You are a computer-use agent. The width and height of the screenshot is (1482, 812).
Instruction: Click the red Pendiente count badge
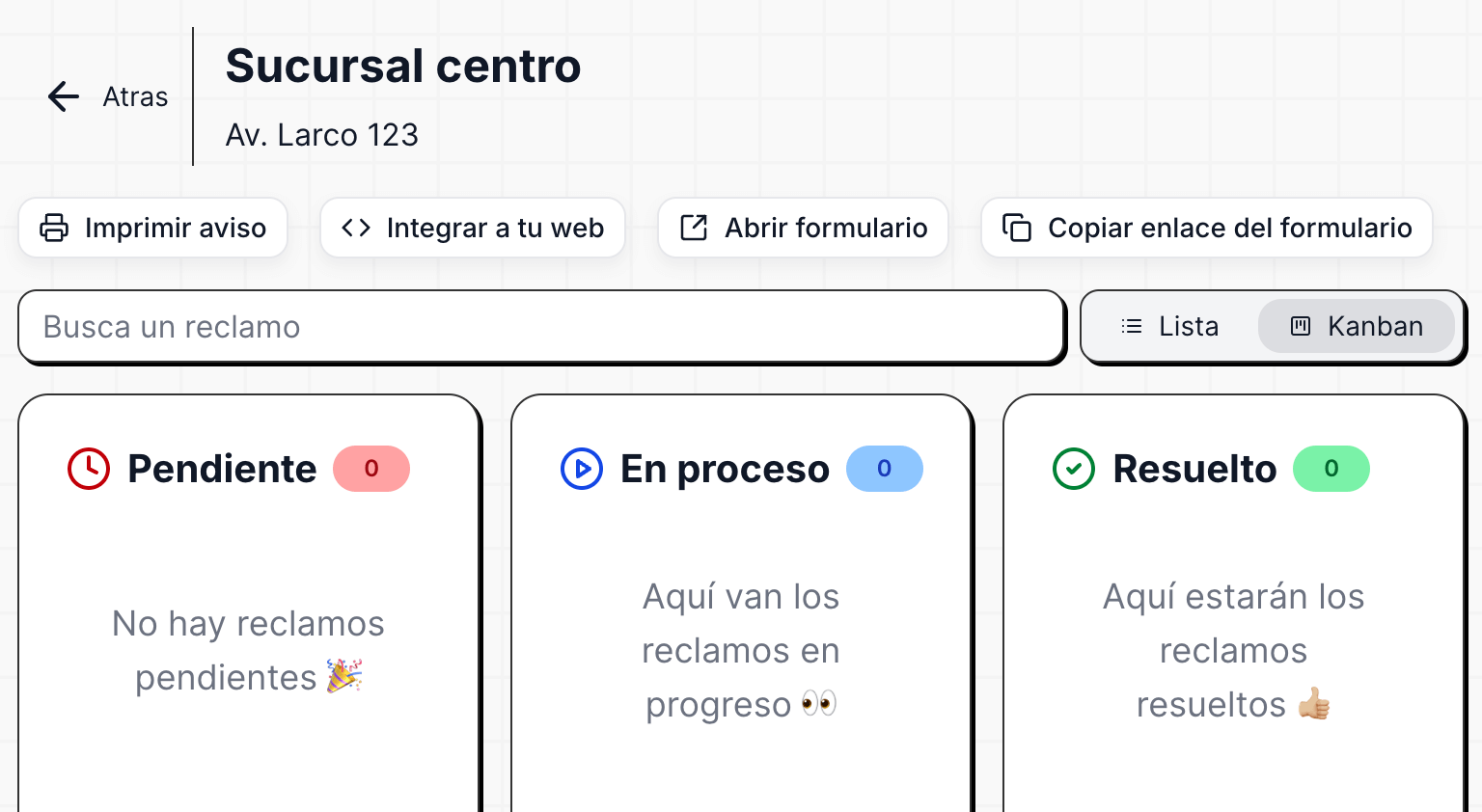click(x=371, y=469)
